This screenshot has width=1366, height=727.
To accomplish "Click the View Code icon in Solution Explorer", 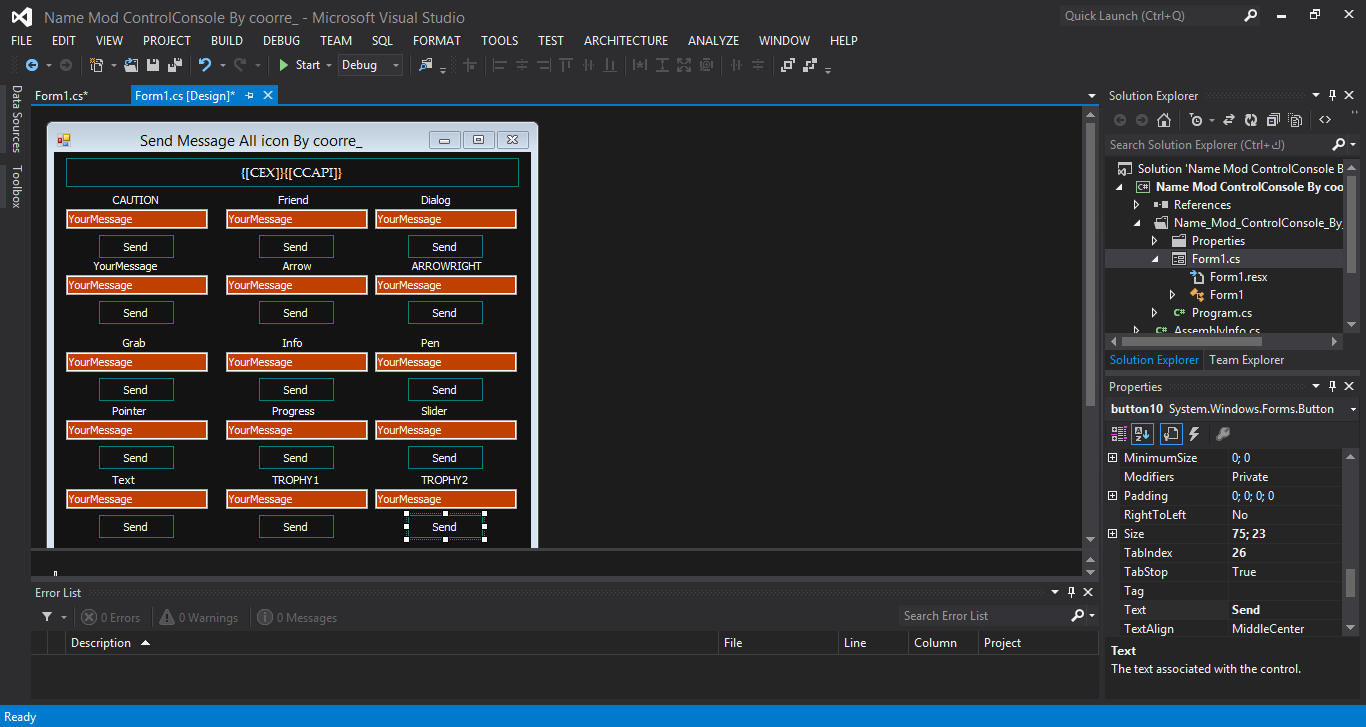I will pyautogui.click(x=1325, y=120).
